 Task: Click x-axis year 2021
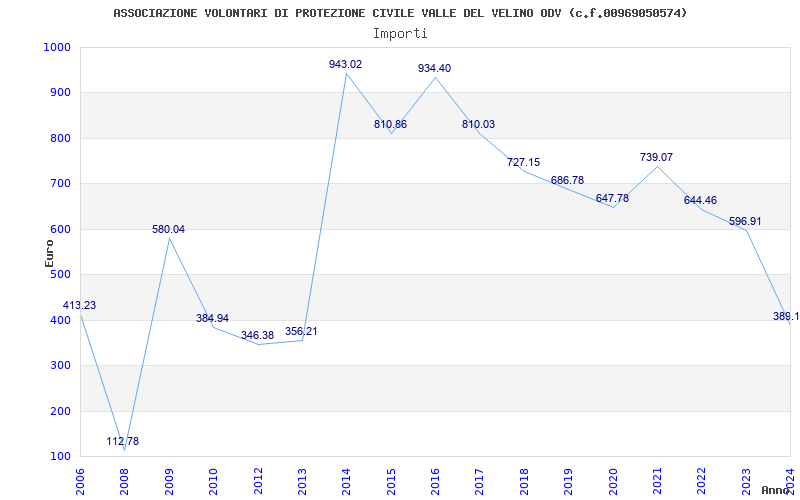click(x=657, y=482)
